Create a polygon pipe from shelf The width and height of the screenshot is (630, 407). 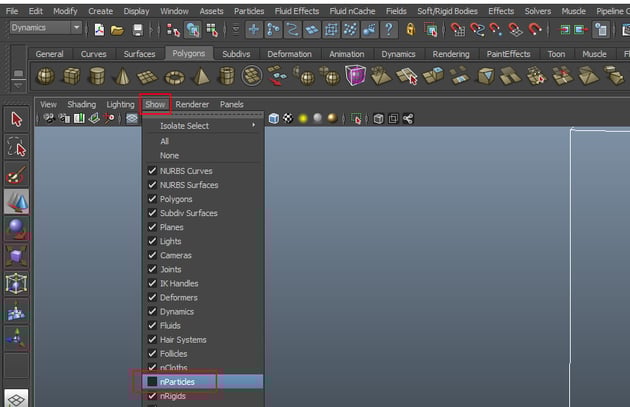point(227,76)
